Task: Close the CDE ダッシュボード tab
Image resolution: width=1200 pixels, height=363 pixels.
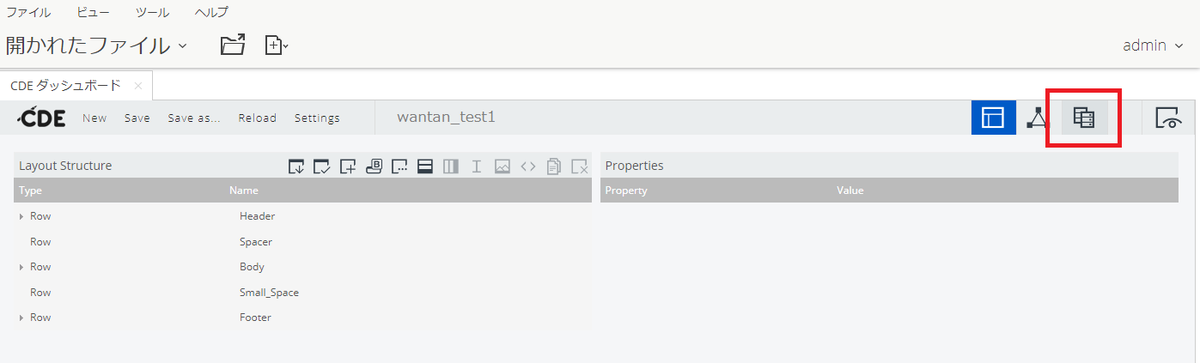Action: coord(138,86)
